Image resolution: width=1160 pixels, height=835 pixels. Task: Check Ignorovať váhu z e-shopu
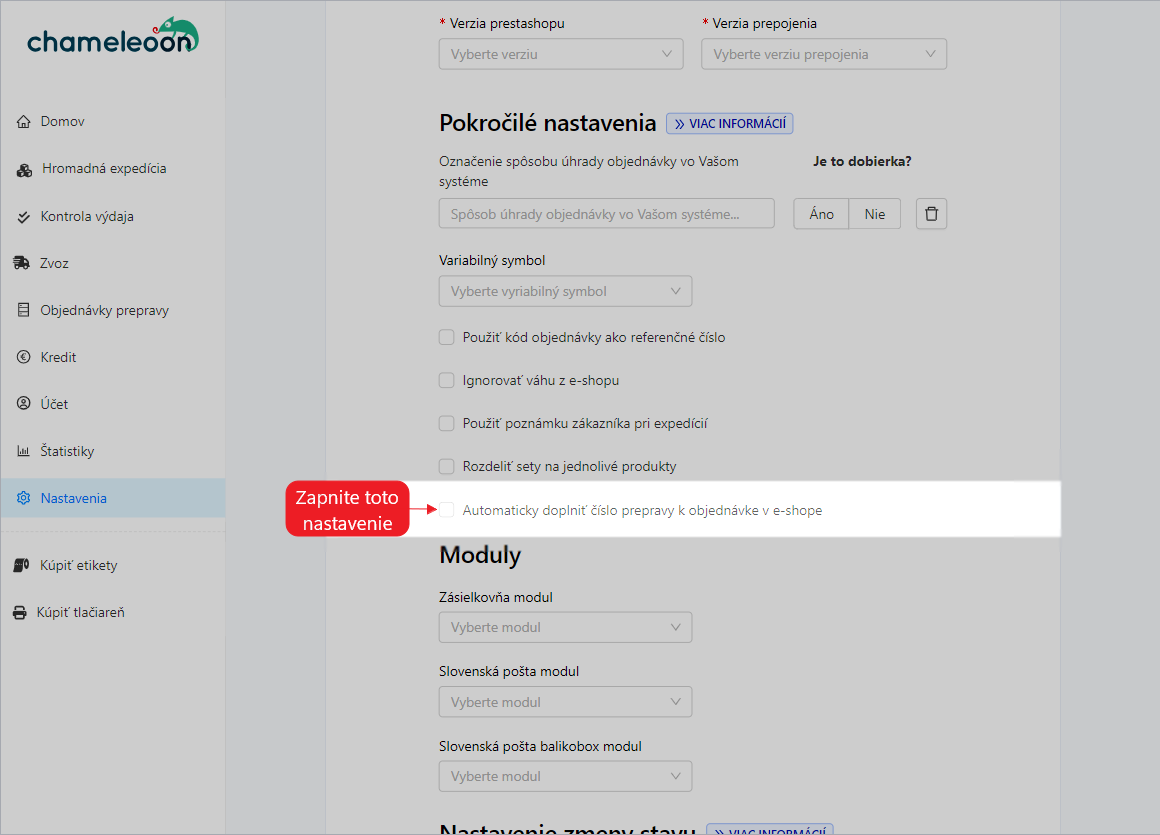tap(446, 380)
